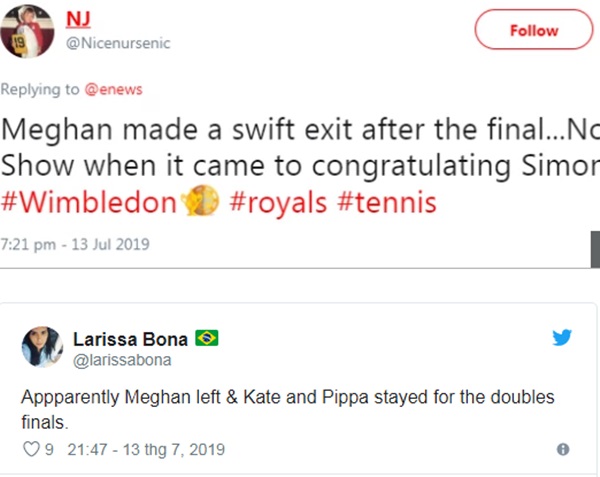
Task: Click the Larissa Bona display name
Action: coord(130,339)
